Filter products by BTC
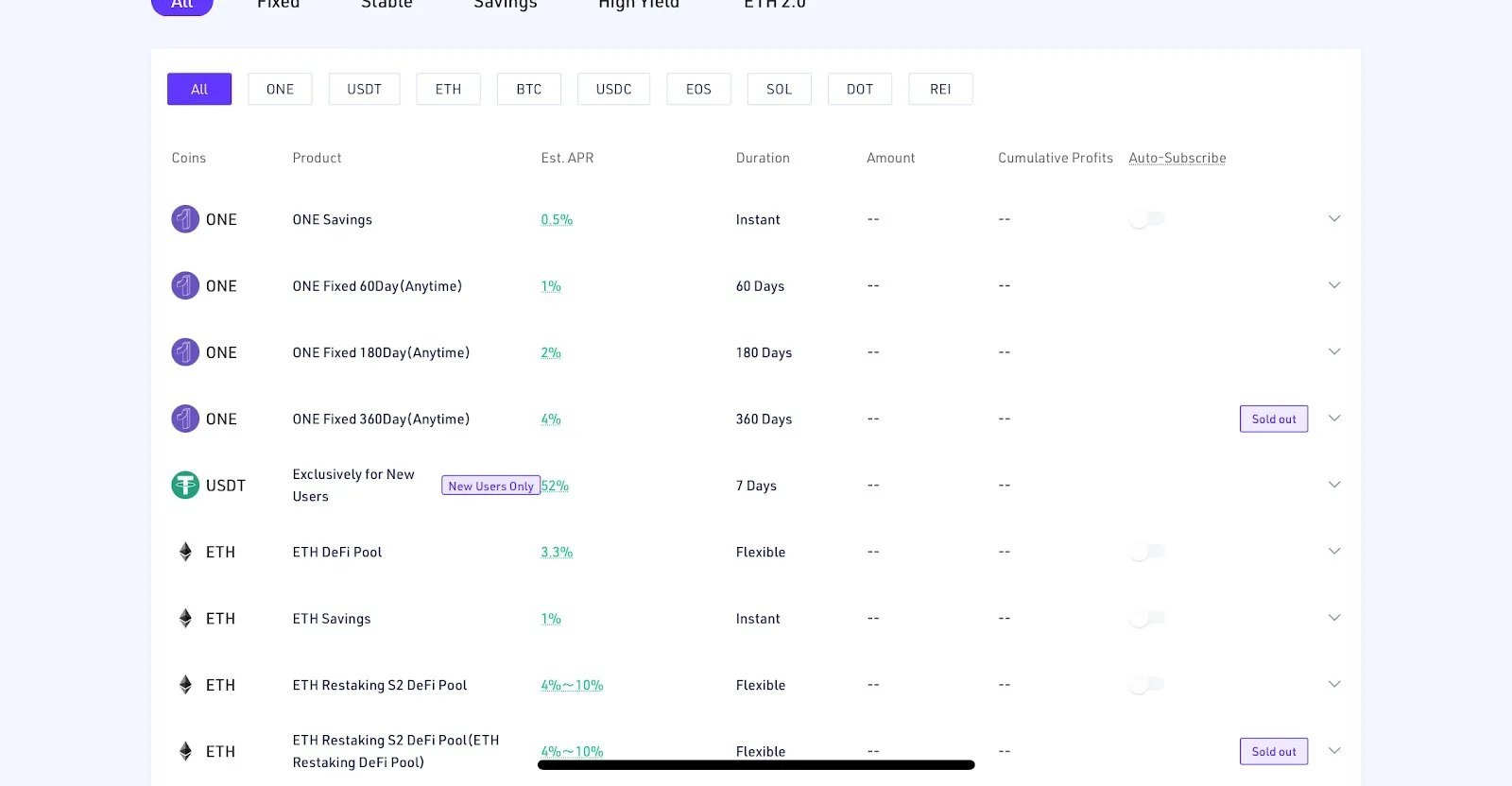 pyautogui.click(x=529, y=89)
